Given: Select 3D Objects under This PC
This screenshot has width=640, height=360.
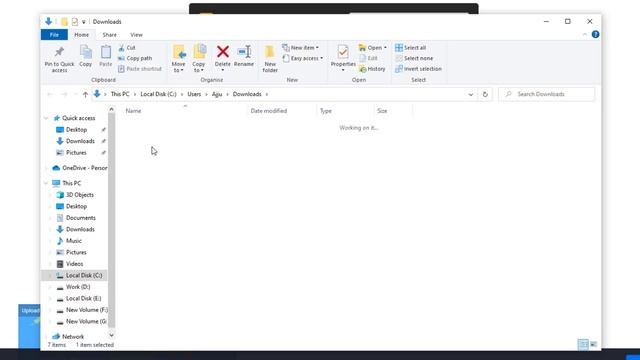Looking at the screenshot, I should pos(80,195).
